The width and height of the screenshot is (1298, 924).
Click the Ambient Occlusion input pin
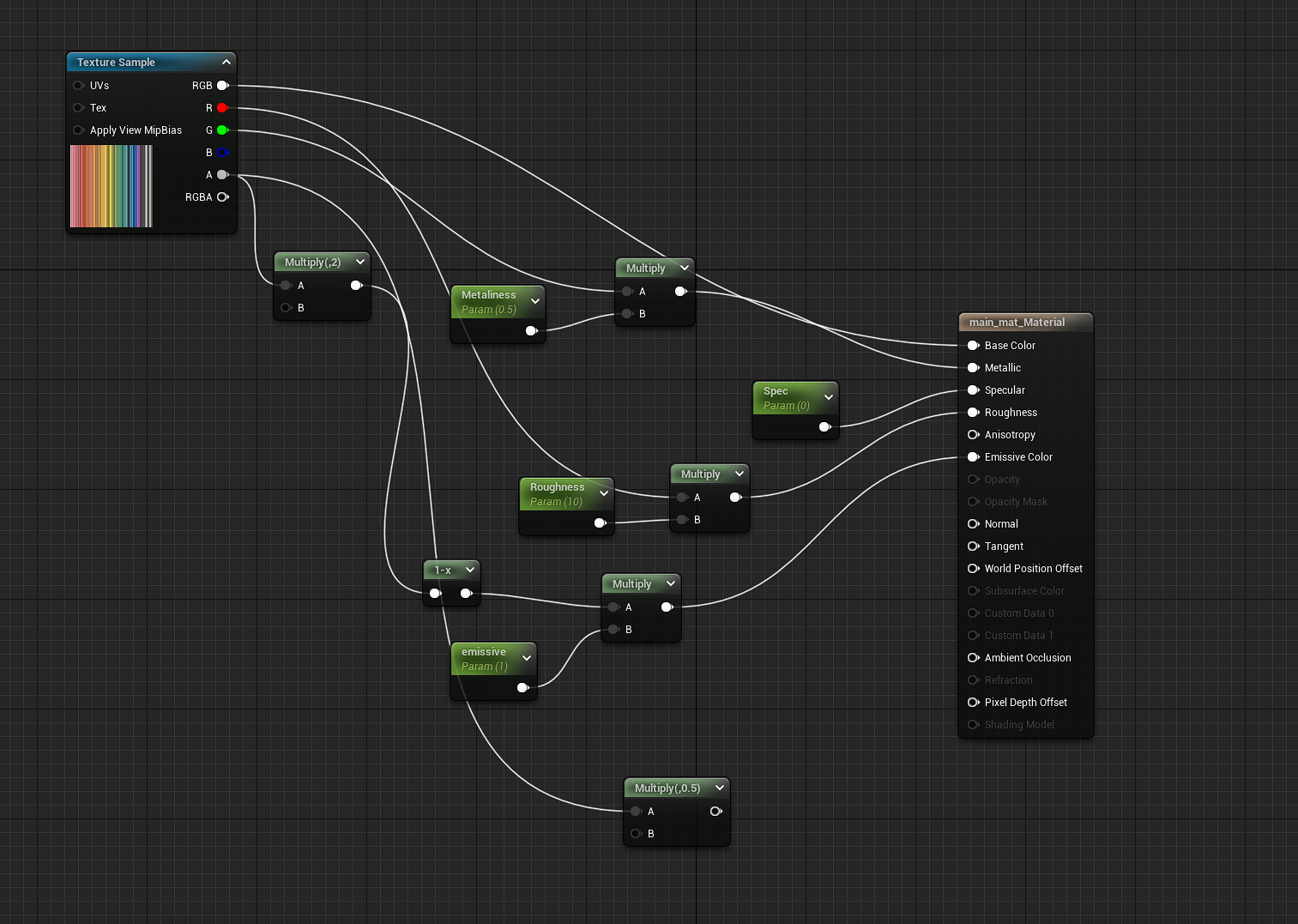[x=974, y=658]
